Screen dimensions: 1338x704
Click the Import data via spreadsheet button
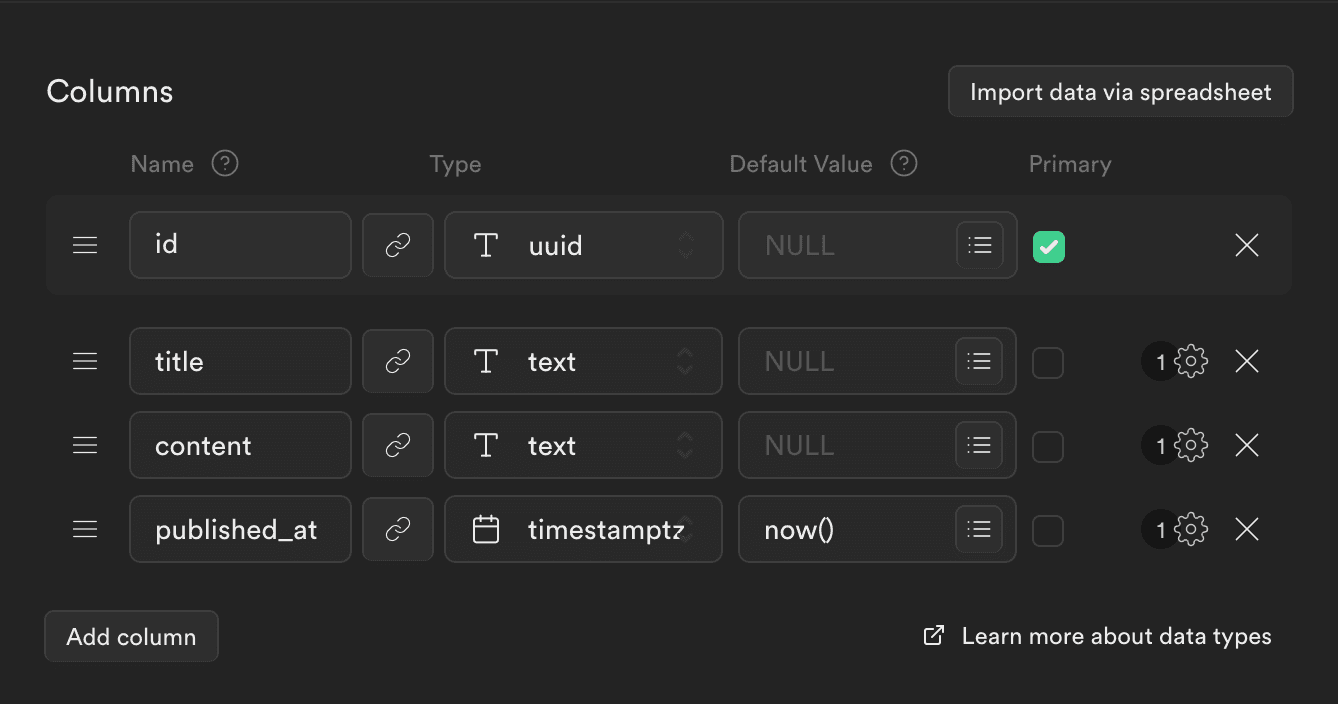point(1119,91)
